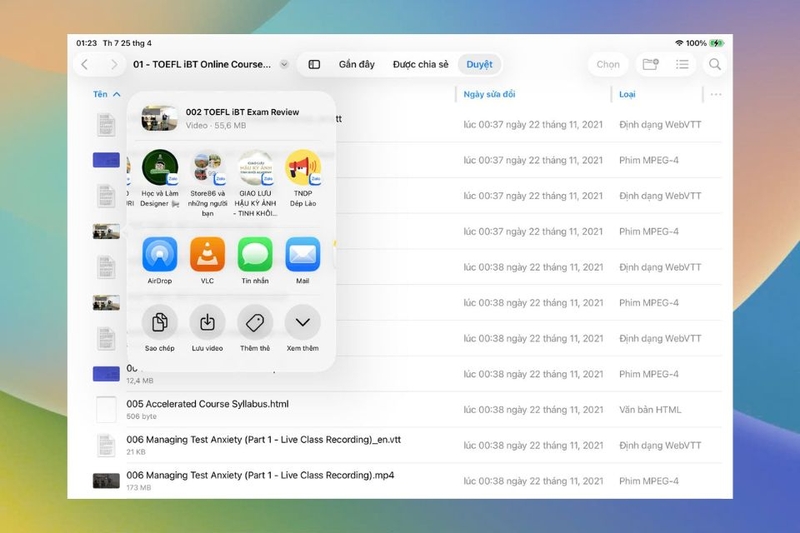Tap the 01 - TOEFL iBT Online Course title
The width and height of the screenshot is (800, 533).
pos(202,64)
